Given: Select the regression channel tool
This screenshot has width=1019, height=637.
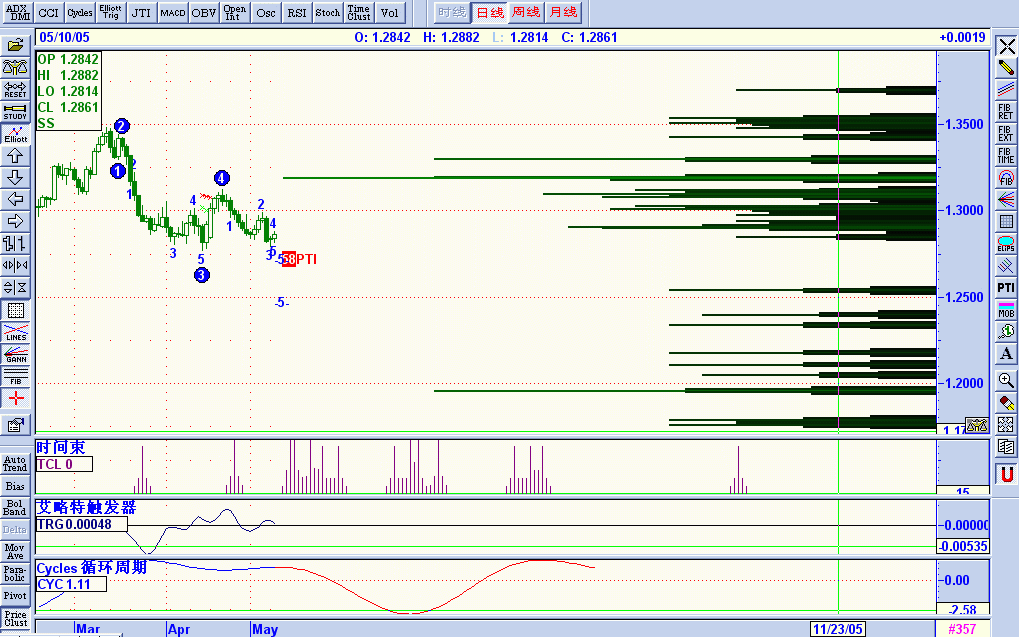Looking at the screenshot, I should coord(1006,266).
